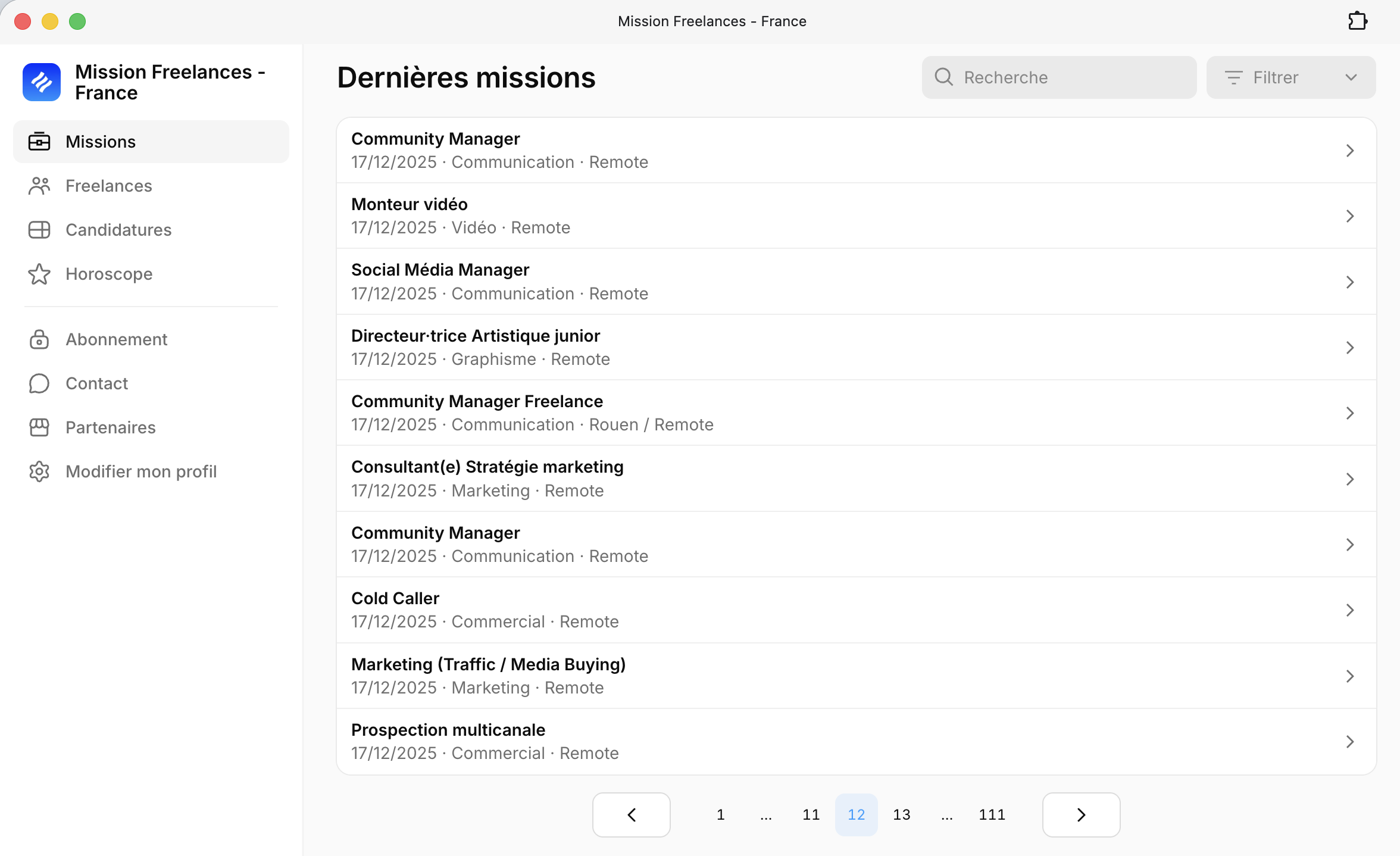Select the Missions briefcase icon

pyautogui.click(x=39, y=142)
